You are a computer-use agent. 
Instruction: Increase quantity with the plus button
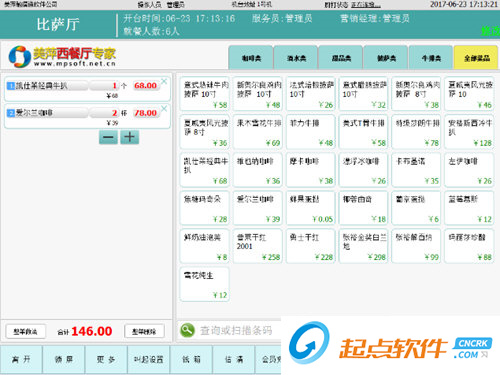click(x=130, y=137)
